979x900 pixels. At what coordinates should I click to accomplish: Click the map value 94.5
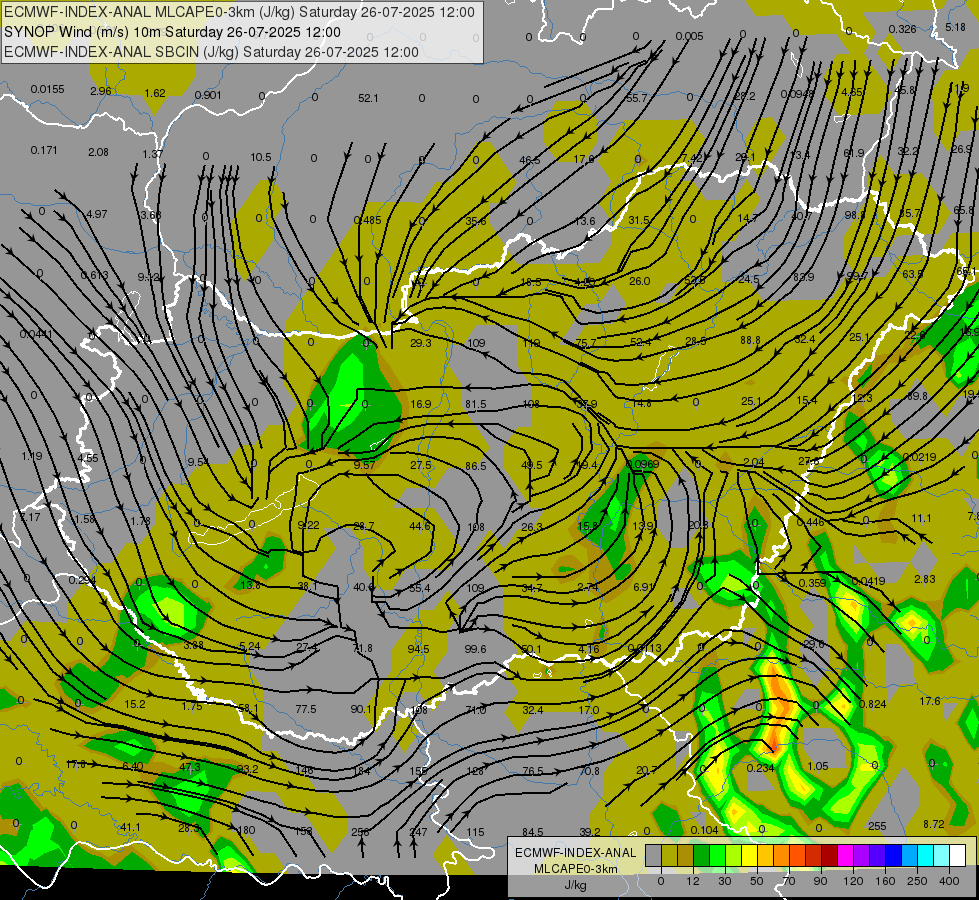tap(418, 649)
